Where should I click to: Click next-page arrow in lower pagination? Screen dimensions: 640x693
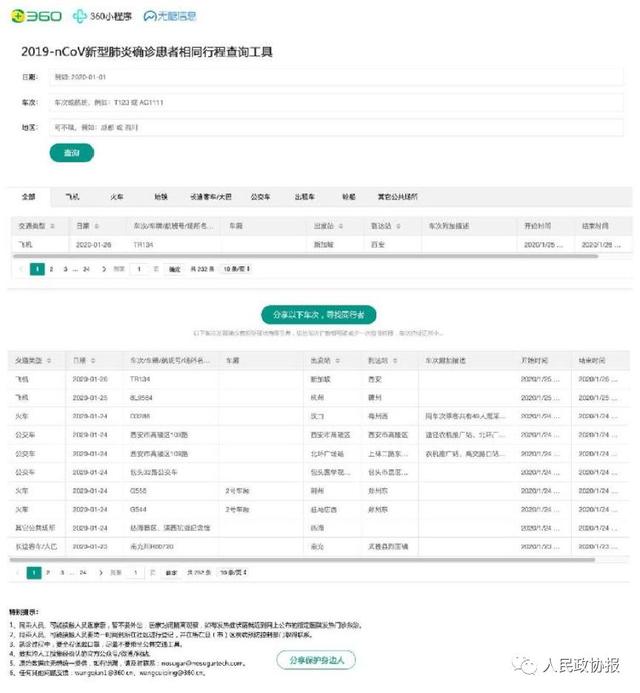[x=101, y=573]
